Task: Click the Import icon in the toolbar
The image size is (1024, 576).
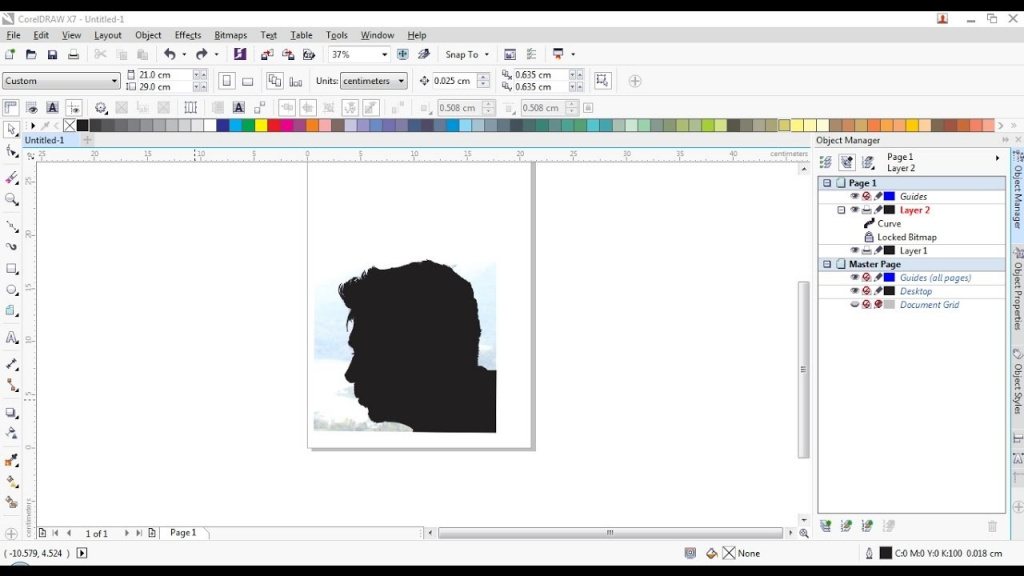Action: [266, 54]
